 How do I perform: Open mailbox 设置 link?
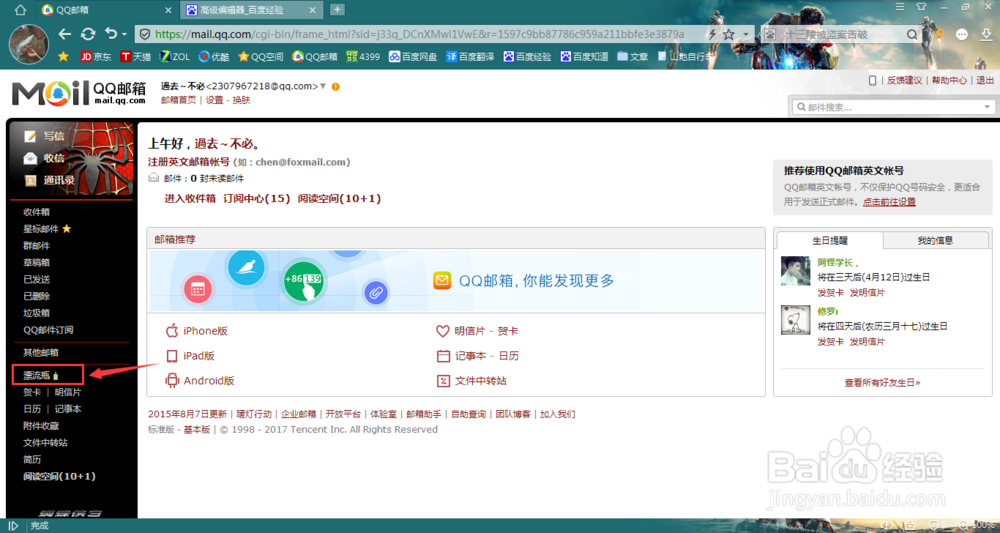(214, 100)
